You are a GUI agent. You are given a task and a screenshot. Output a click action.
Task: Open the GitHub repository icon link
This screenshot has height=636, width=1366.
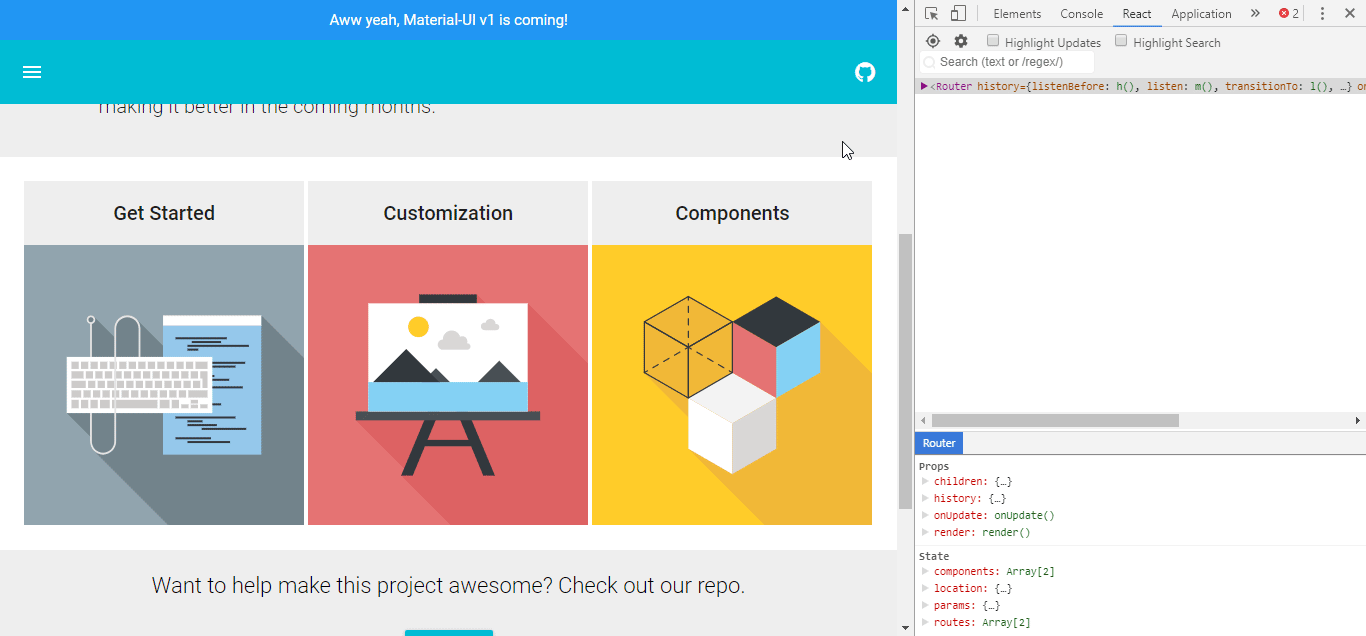pyautogui.click(x=865, y=72)
